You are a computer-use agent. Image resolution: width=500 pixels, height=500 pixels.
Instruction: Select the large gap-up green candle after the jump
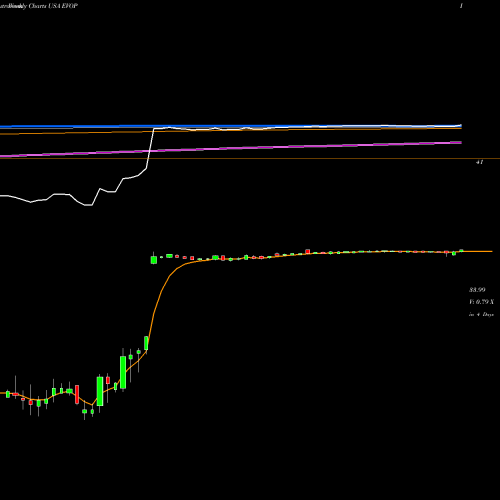154,259
